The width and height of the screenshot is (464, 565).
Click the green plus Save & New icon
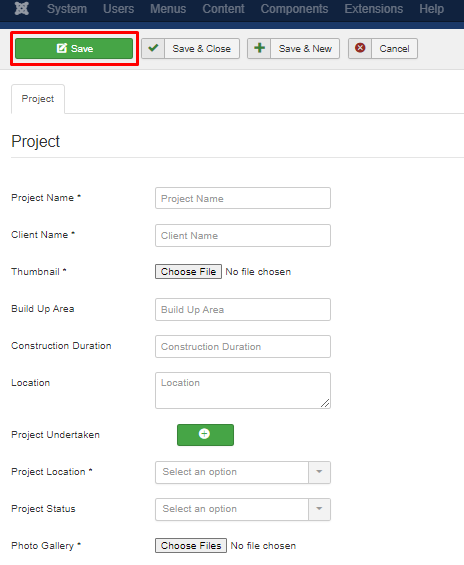click(259, 48)
